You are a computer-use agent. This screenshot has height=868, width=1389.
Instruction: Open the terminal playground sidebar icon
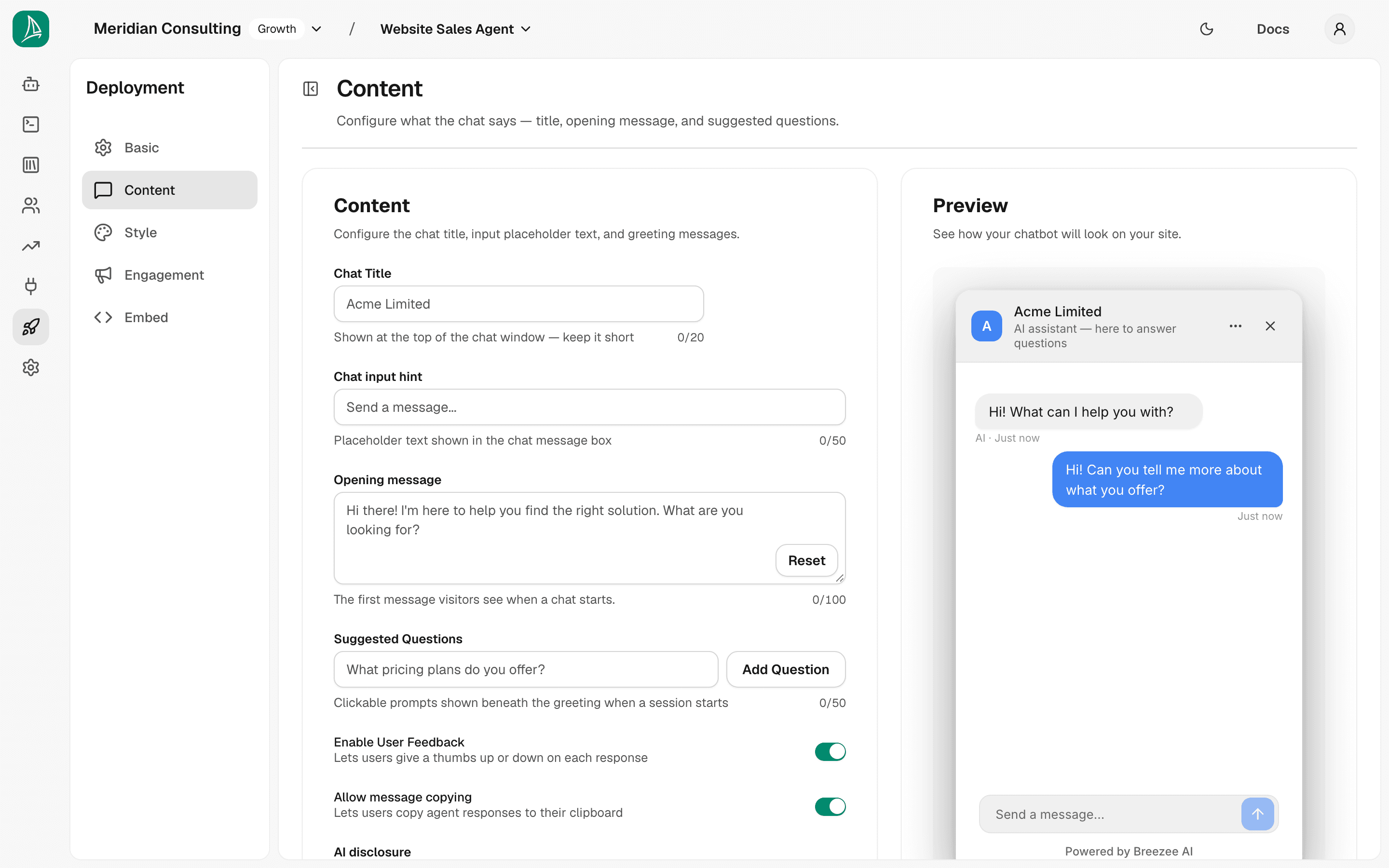(31, 124)
